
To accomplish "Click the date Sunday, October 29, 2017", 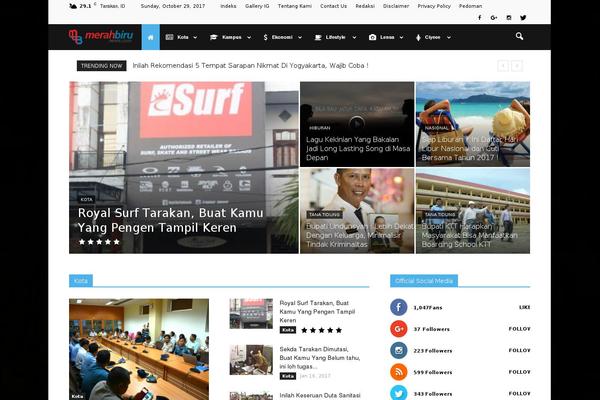I will click(x=173, y=6).
